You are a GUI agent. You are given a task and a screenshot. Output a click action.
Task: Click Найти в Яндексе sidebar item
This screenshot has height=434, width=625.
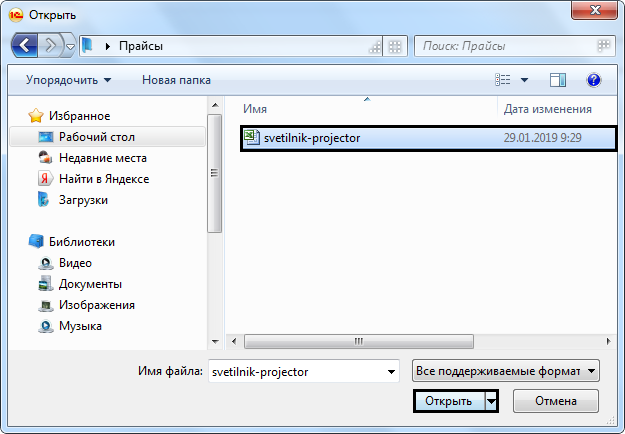(103, 178)
